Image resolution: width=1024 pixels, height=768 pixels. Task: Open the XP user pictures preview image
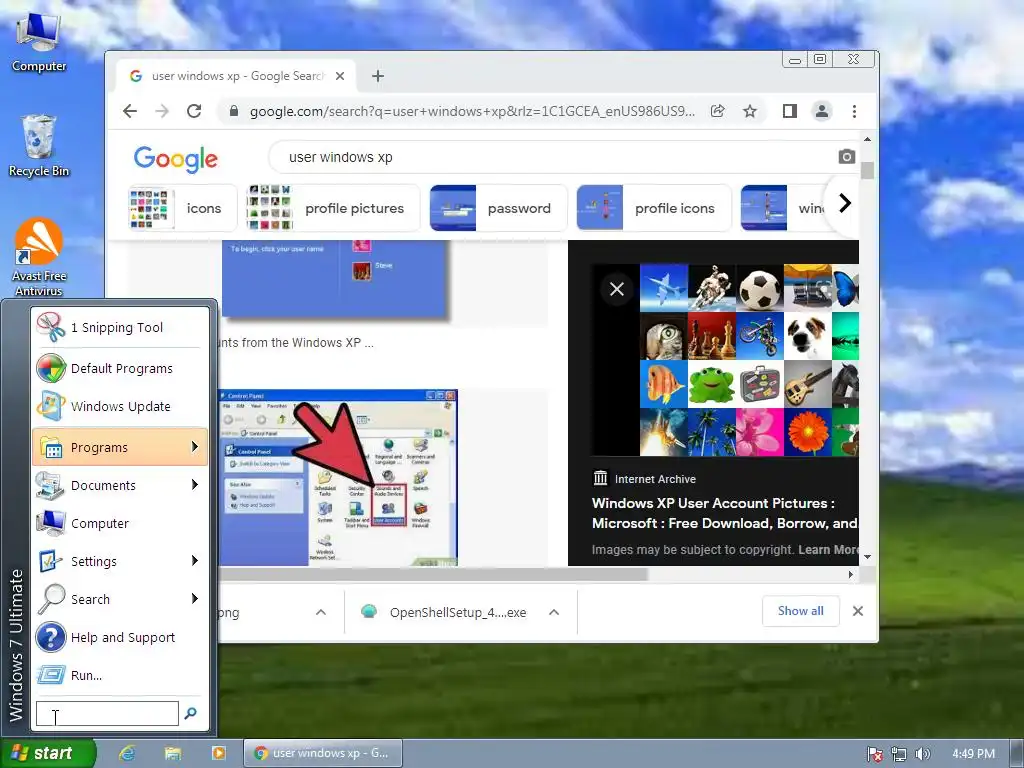tap(748, 359)
